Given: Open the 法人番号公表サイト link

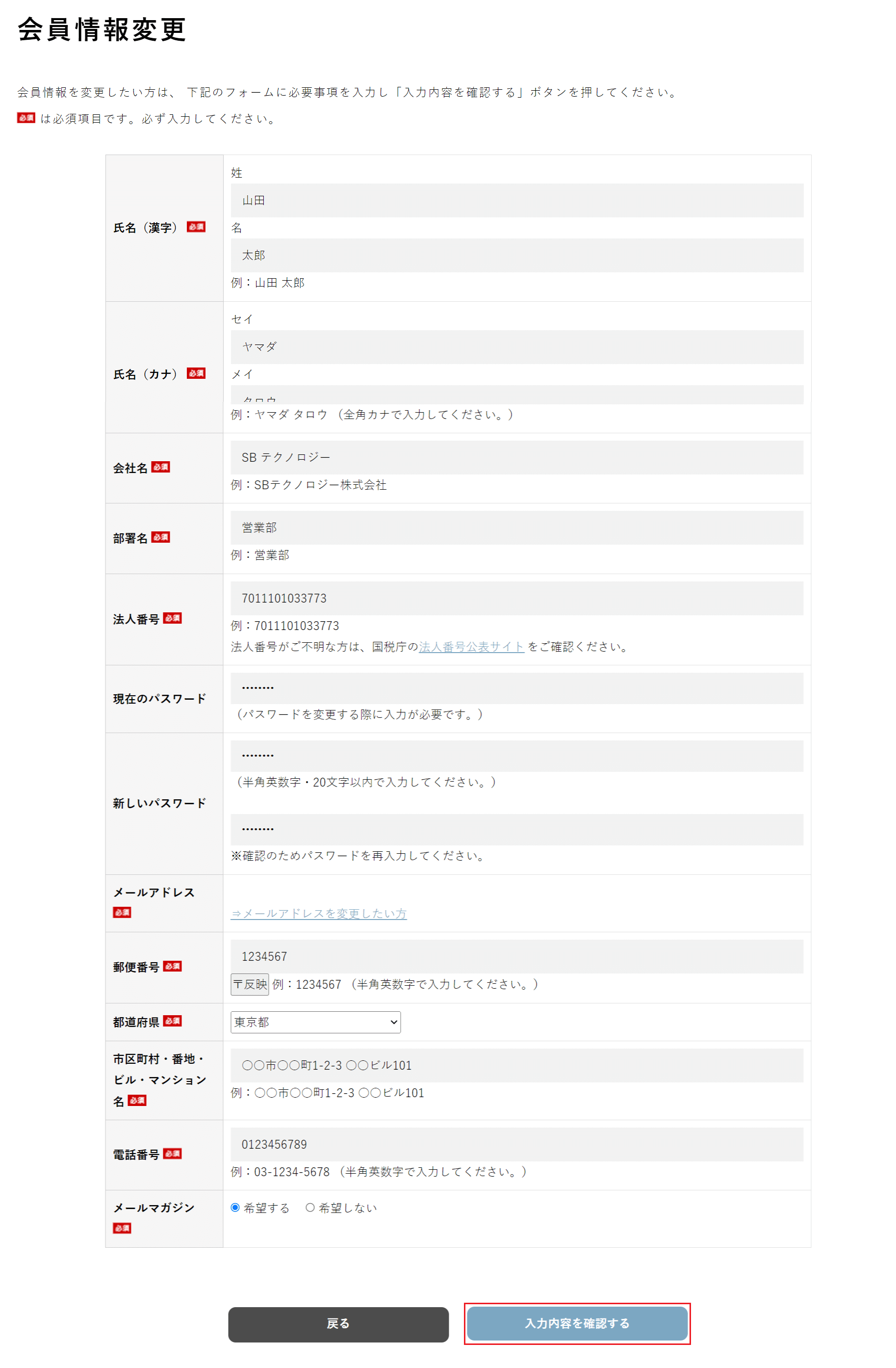Looking at the screenshot, I should pos(471,647).
